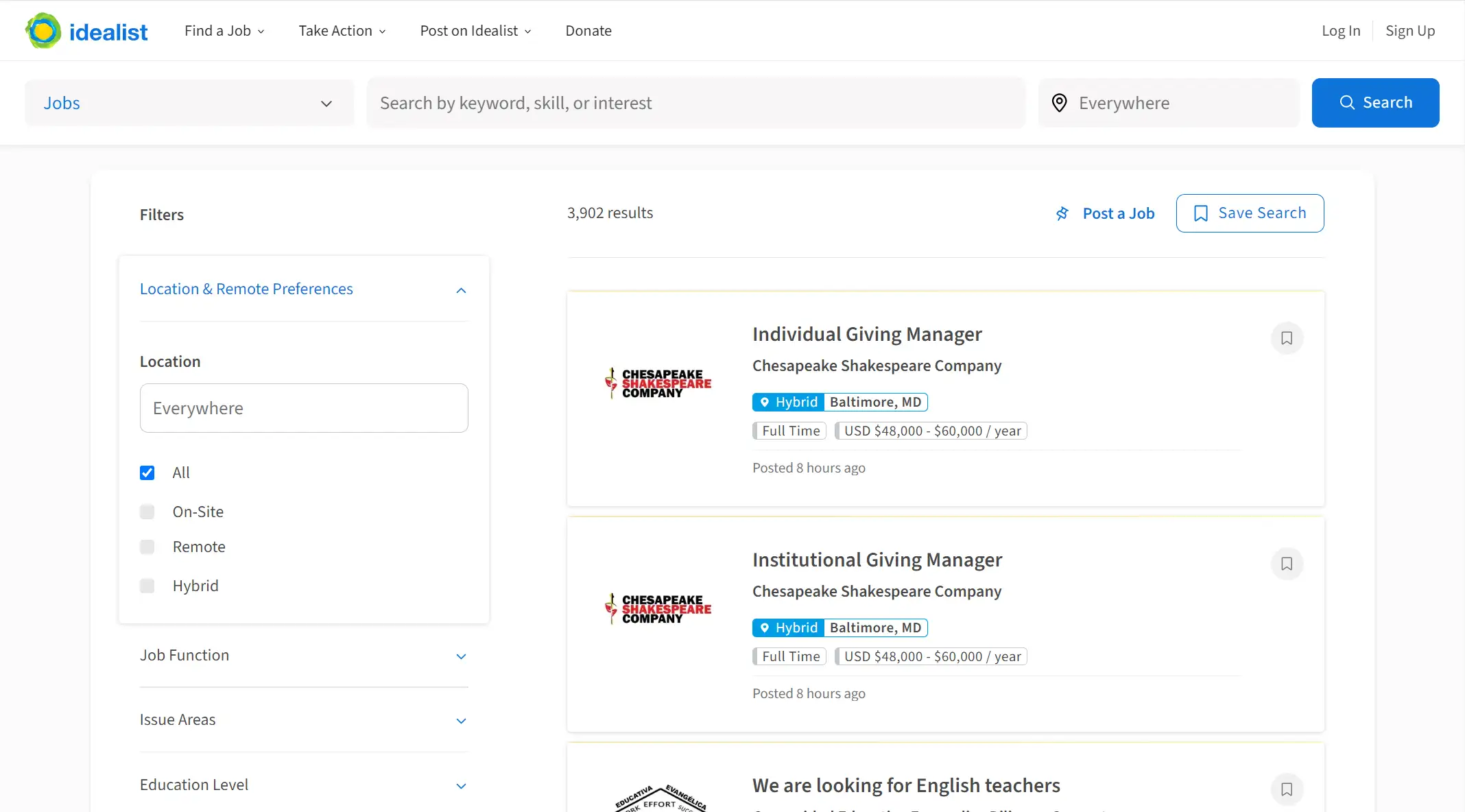This screenshot has width=1465, height=812.
Task: Bookmark the English teachers job listing
Action: tap(1287, 789)
